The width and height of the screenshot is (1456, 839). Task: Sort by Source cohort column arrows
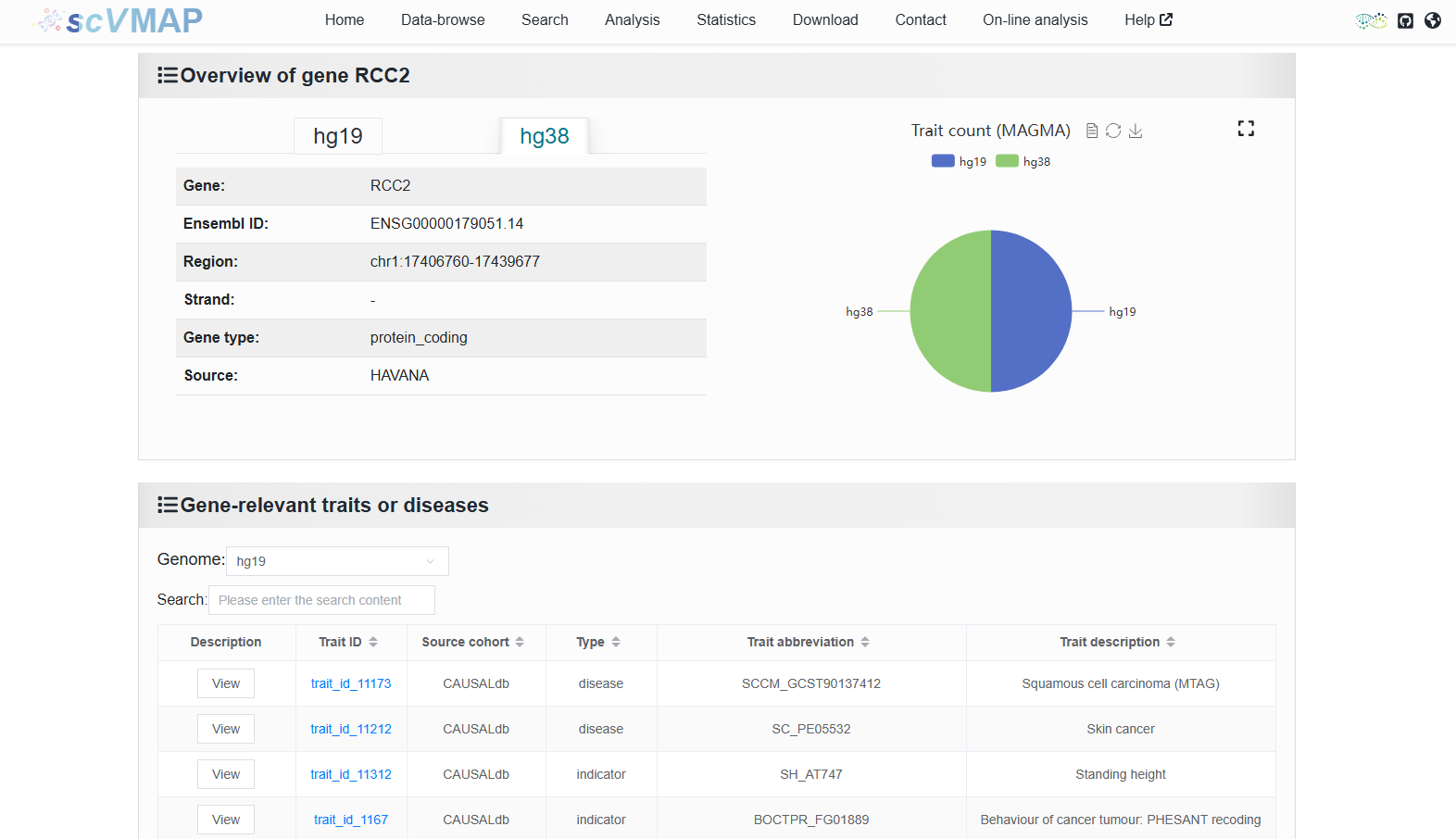[520, 642]
